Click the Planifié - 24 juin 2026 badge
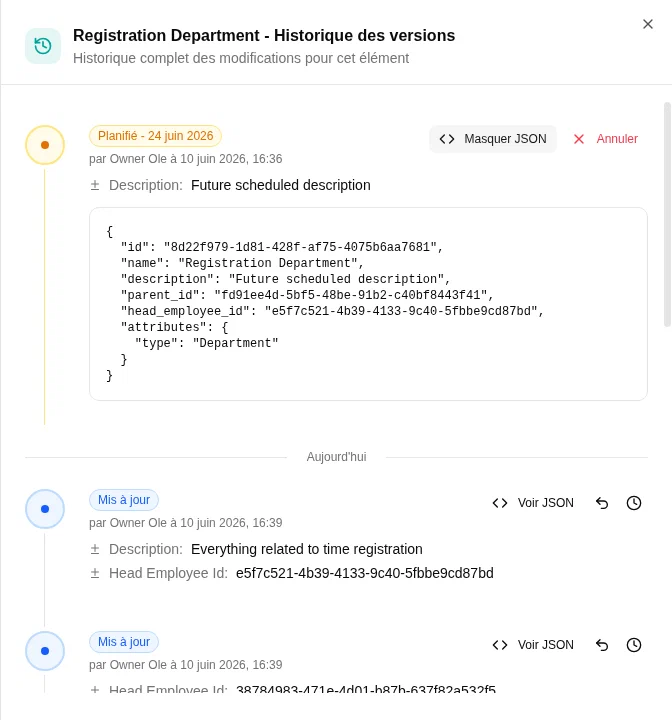Image resolution: width=672 pixels, height=720 pixels. [x=155, y=136]
